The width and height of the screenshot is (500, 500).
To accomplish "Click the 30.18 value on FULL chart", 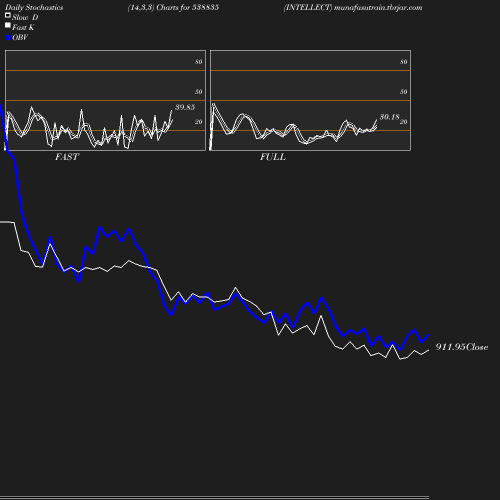I will pos(389,117).
